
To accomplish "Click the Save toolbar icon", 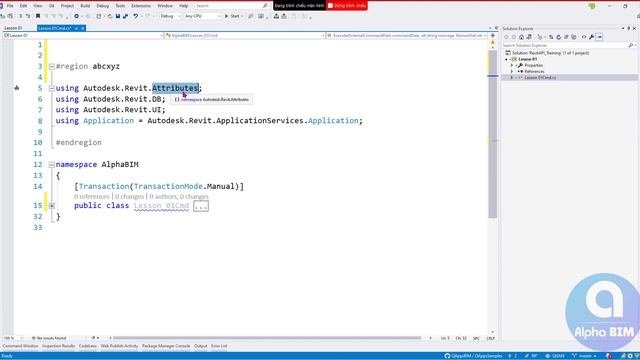I will (118, 16).
